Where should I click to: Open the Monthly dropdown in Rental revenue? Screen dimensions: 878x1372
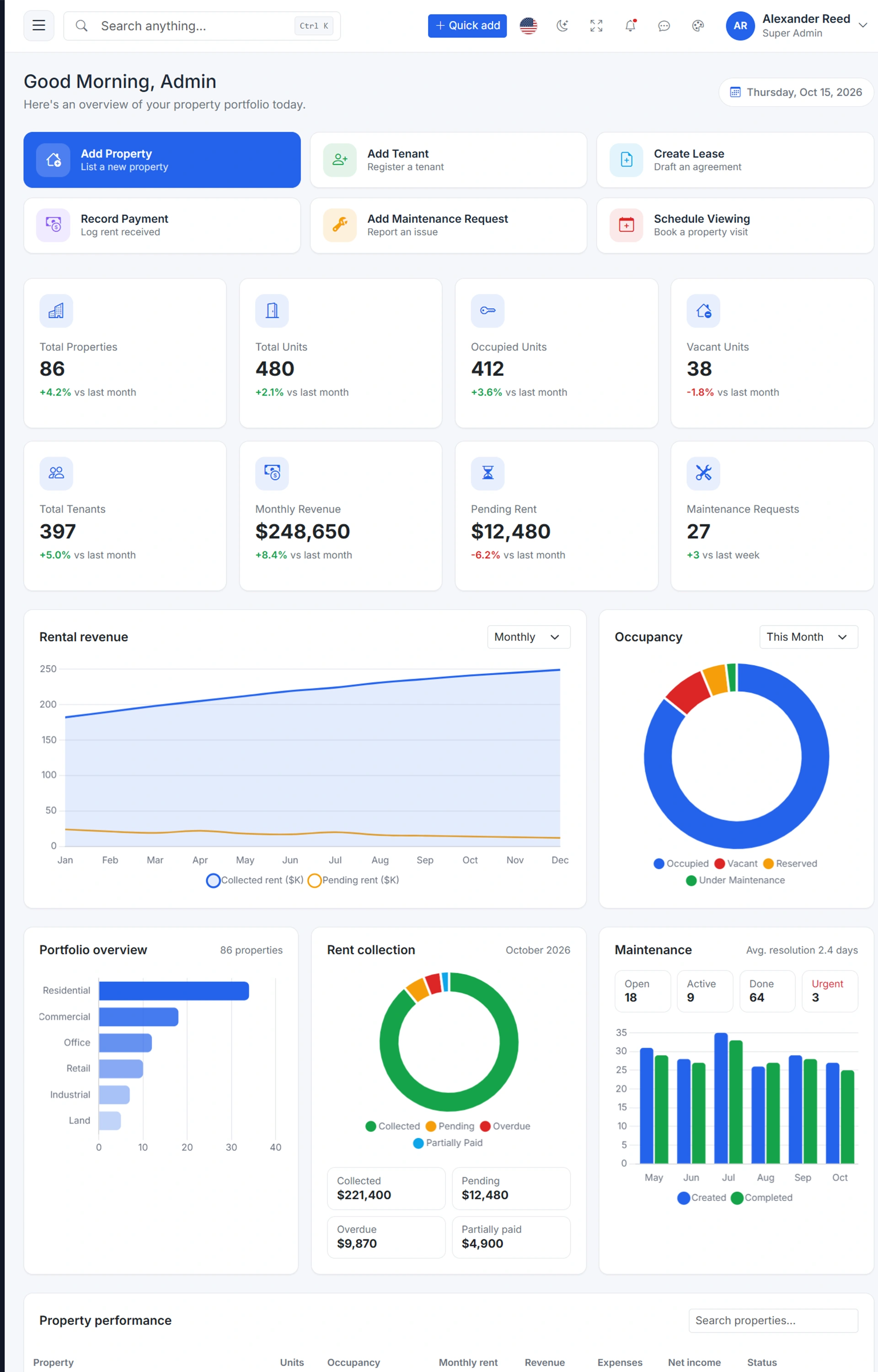pos(529,637)
